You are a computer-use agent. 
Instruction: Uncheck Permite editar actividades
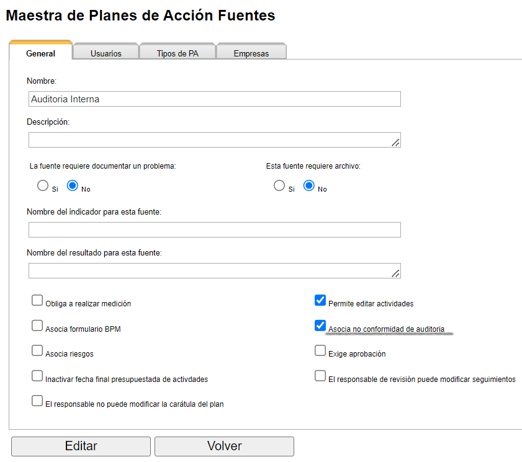[320, 300]
